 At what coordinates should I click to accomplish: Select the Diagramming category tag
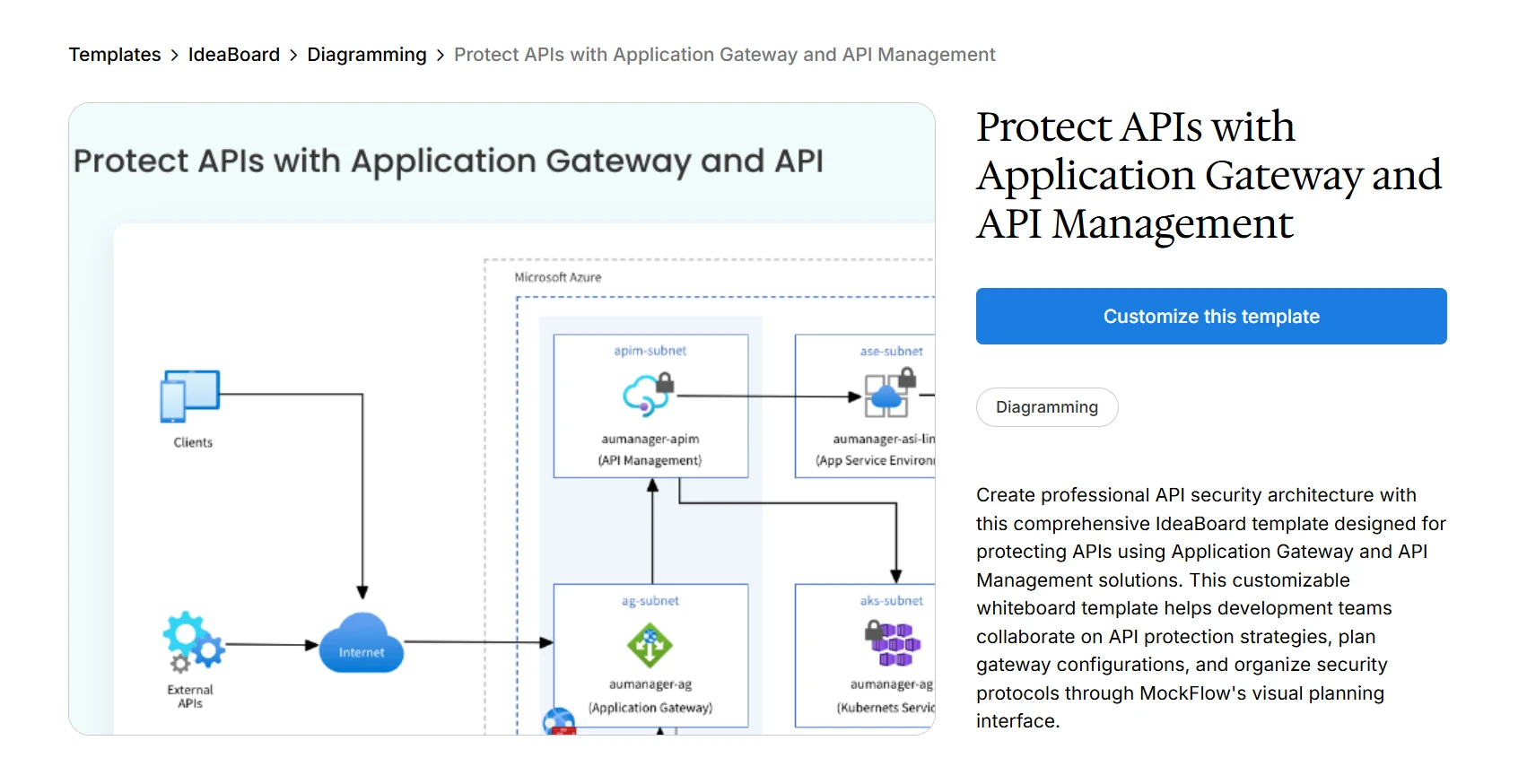[1047, 407]
